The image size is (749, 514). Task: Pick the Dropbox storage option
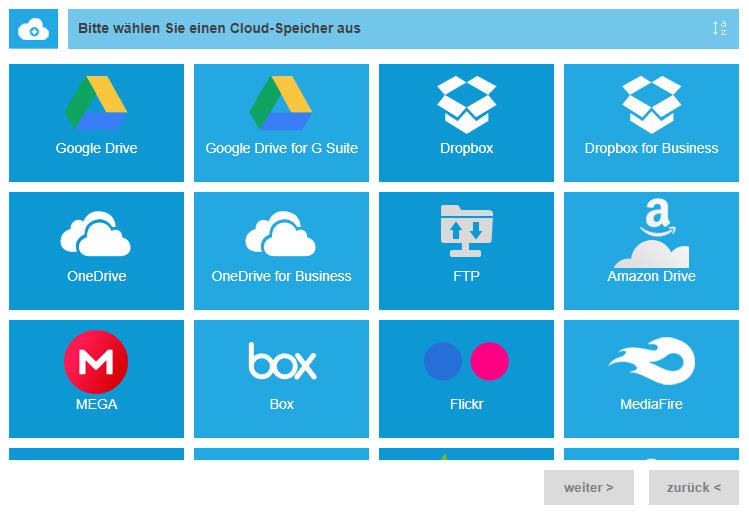(466, 123)
